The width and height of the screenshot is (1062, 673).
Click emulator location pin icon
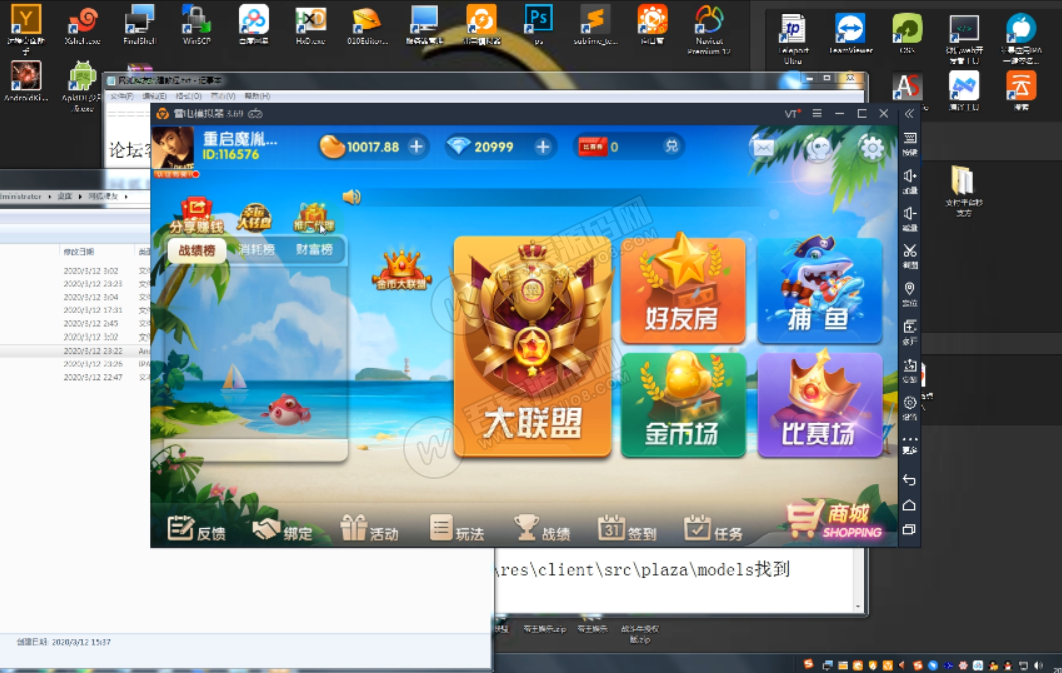pos(910,293)
